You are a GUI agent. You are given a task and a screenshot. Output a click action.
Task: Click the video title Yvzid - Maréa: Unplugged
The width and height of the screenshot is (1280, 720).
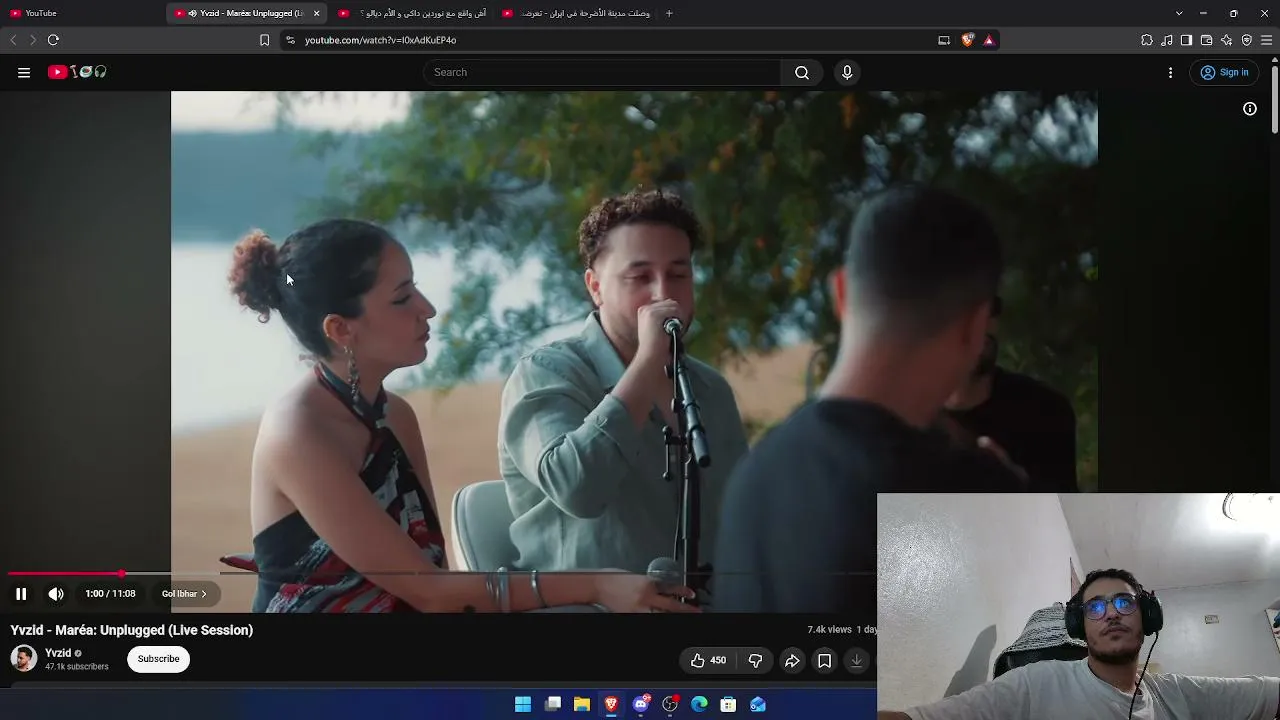tap(132, 630)
